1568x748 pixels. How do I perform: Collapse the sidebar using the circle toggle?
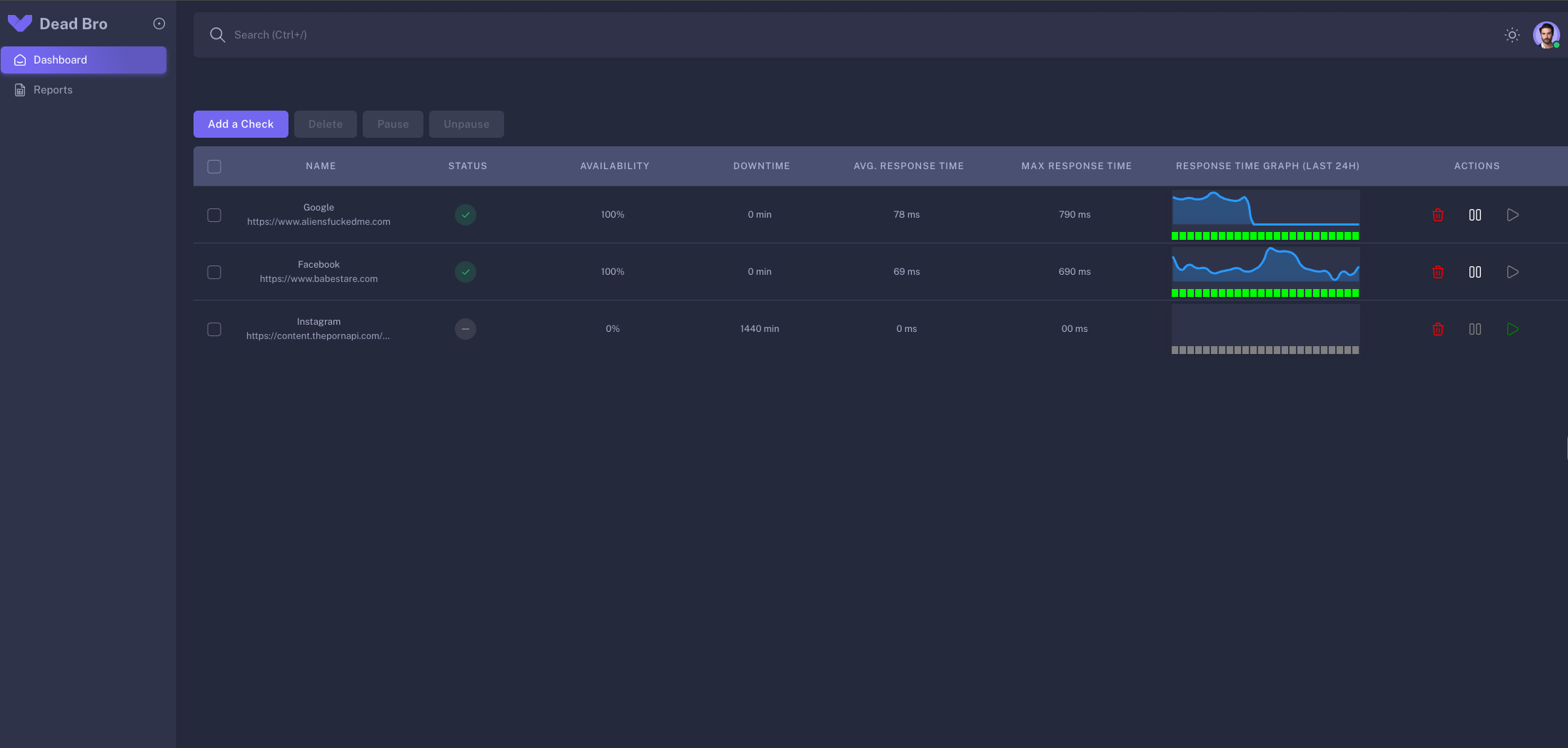point(158,23)
